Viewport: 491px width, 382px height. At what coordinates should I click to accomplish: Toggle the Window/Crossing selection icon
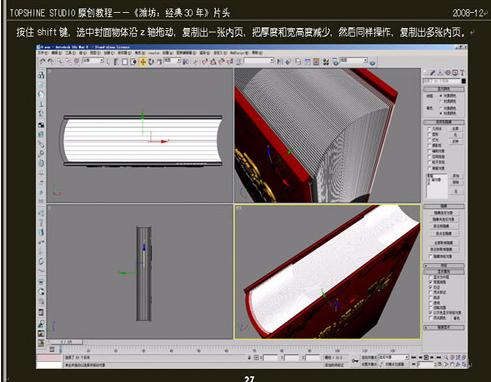pos(133,62)
